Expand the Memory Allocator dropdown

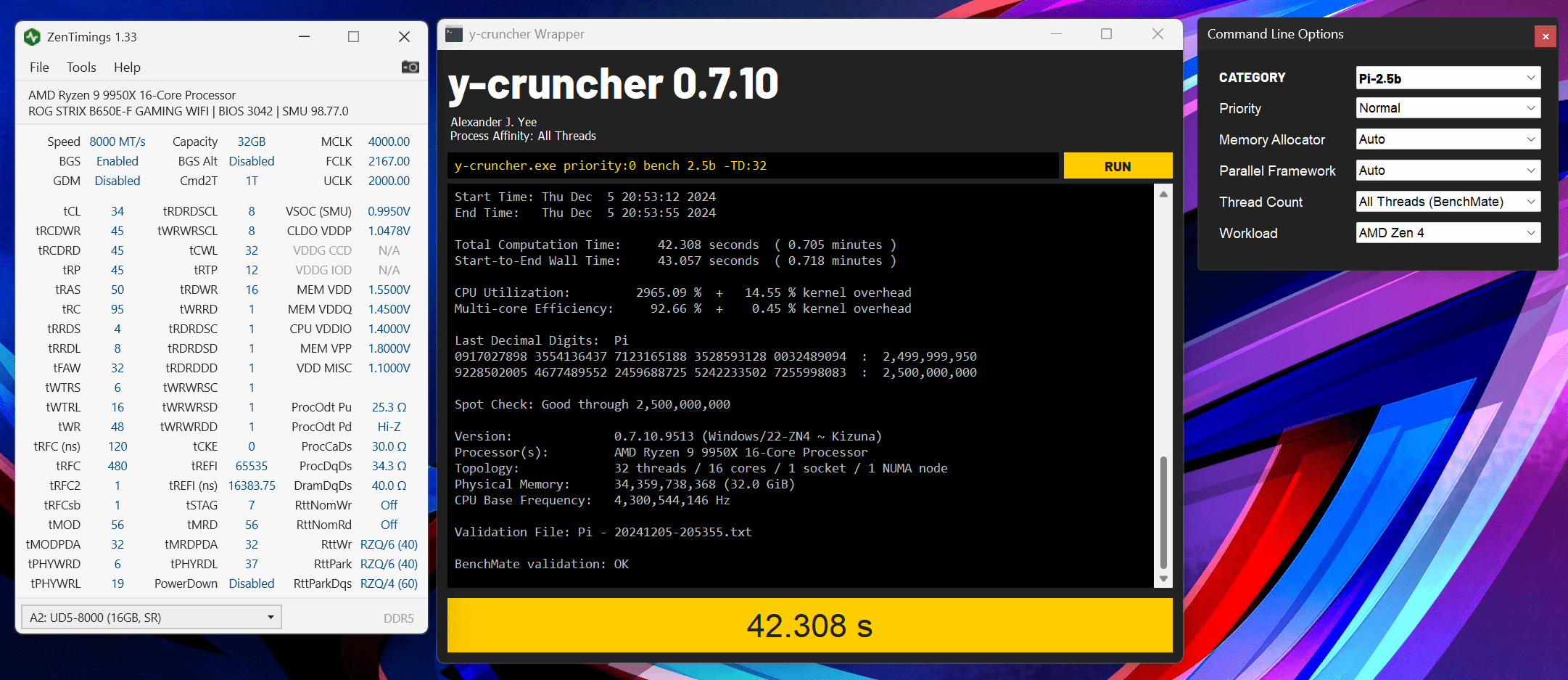(1448, 139)
